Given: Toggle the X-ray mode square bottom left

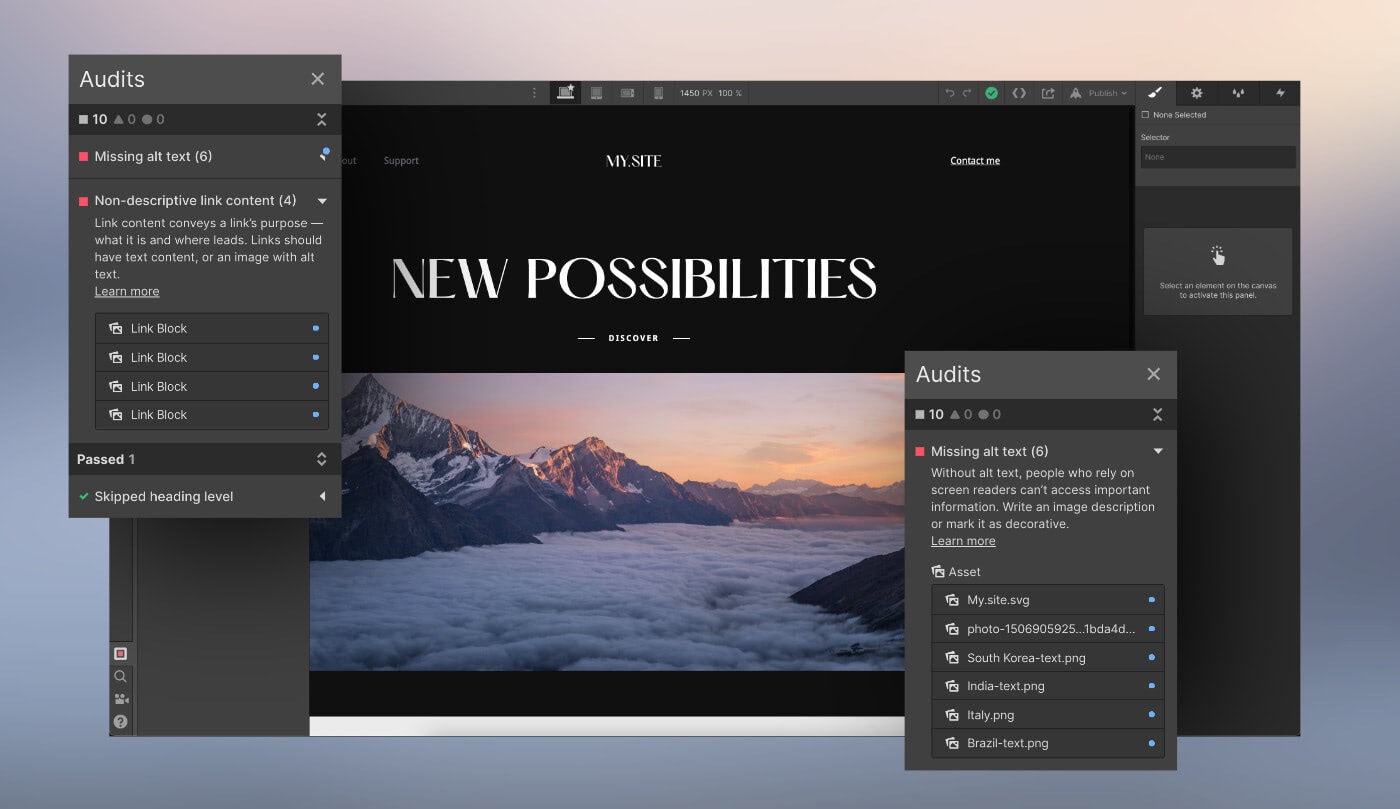Looking at the screenshot, I should 120,652.
